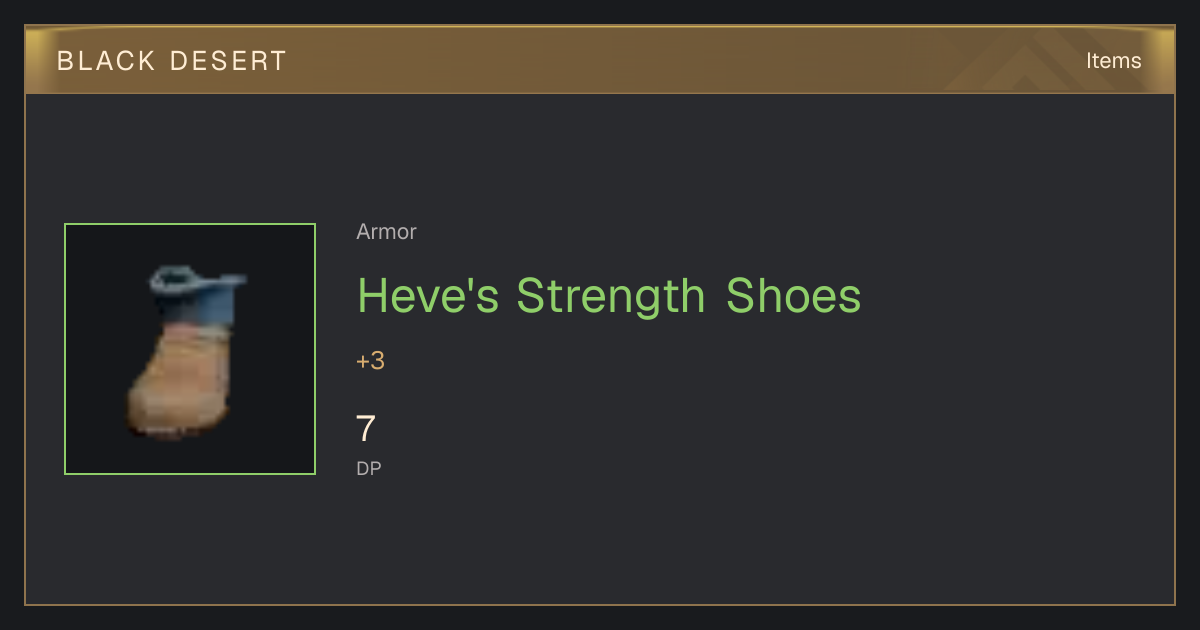Click the word DESERT in the header

click(228, 61)
